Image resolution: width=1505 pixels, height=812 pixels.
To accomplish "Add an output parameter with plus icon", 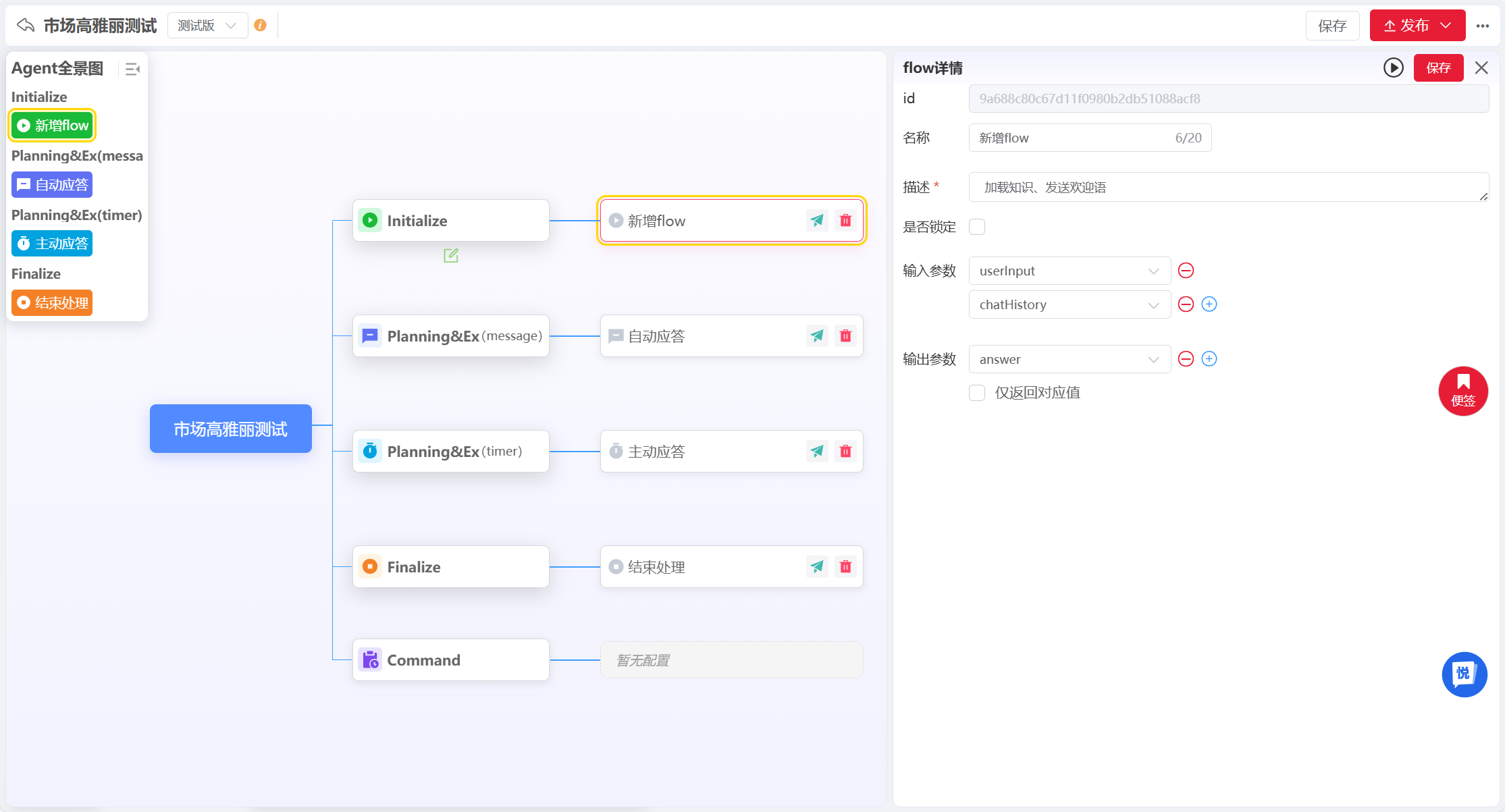I will pyautogui.click(x=1209, y=359).
